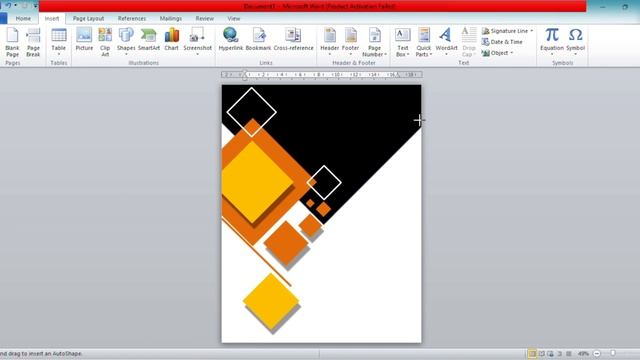Insert a Picture from file
Screen dimensions: 640x360
point(84,40)
